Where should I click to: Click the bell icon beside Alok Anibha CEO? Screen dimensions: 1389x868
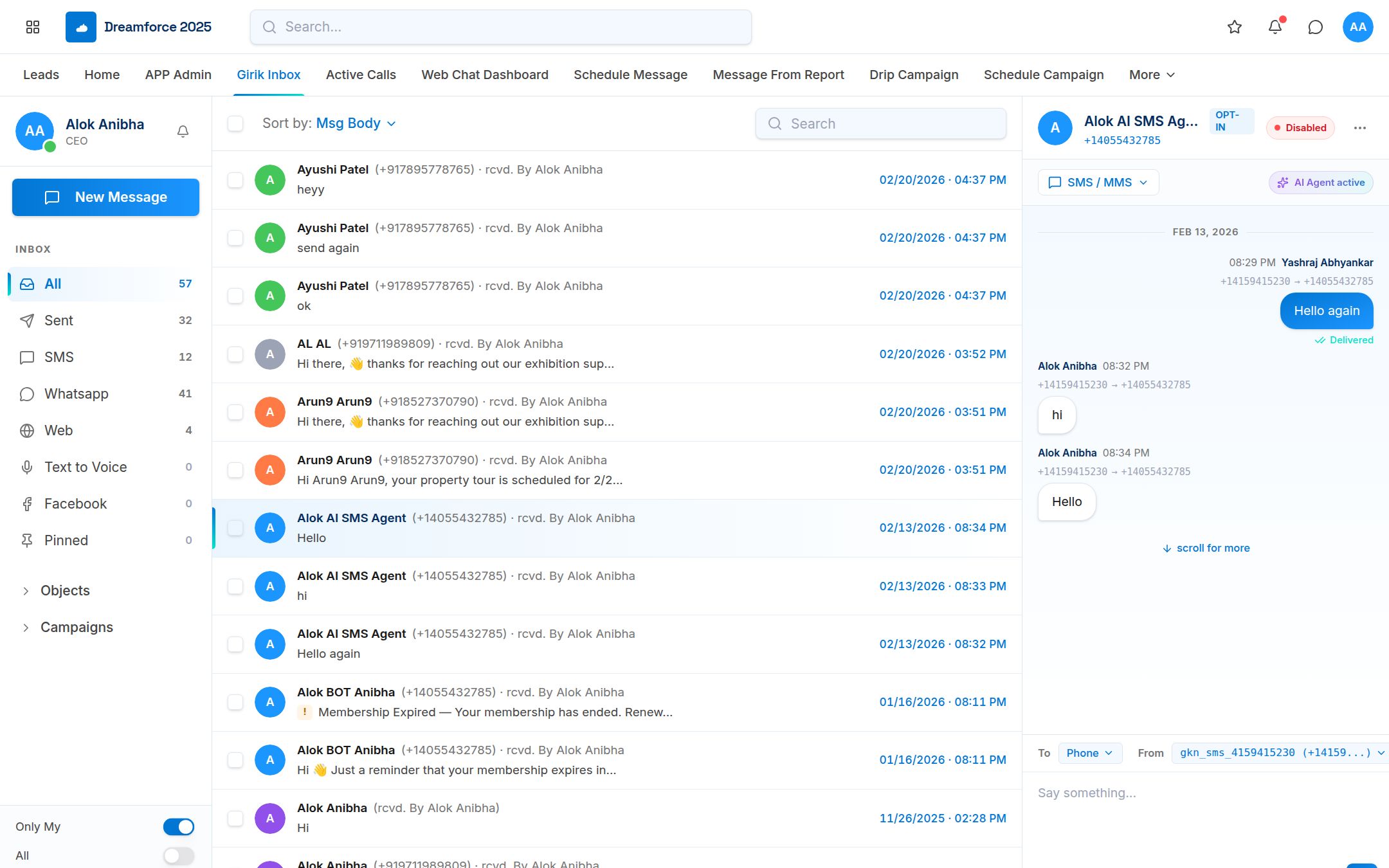pos(183,131)
